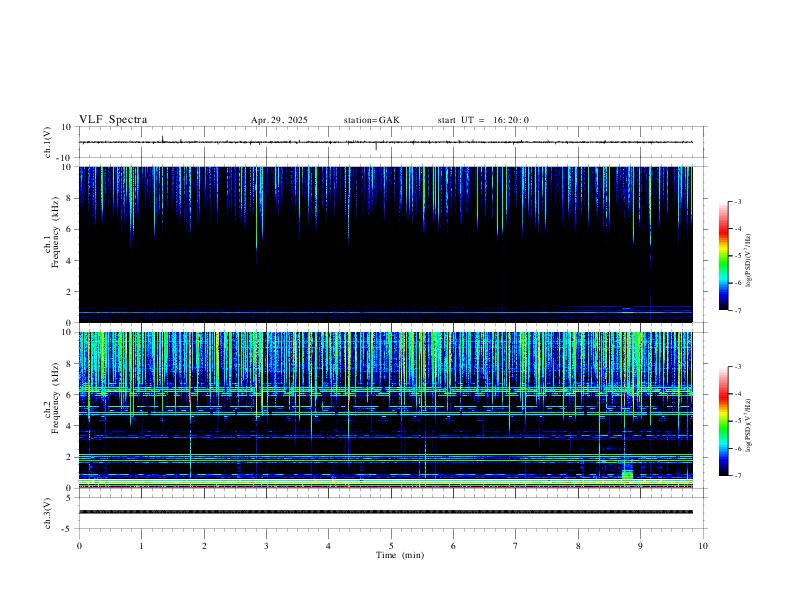This screenshot has width=792, height=612.
Task: Click the "-5" tick on ch.3(V) axis
Action: click(x=68, y=529)
